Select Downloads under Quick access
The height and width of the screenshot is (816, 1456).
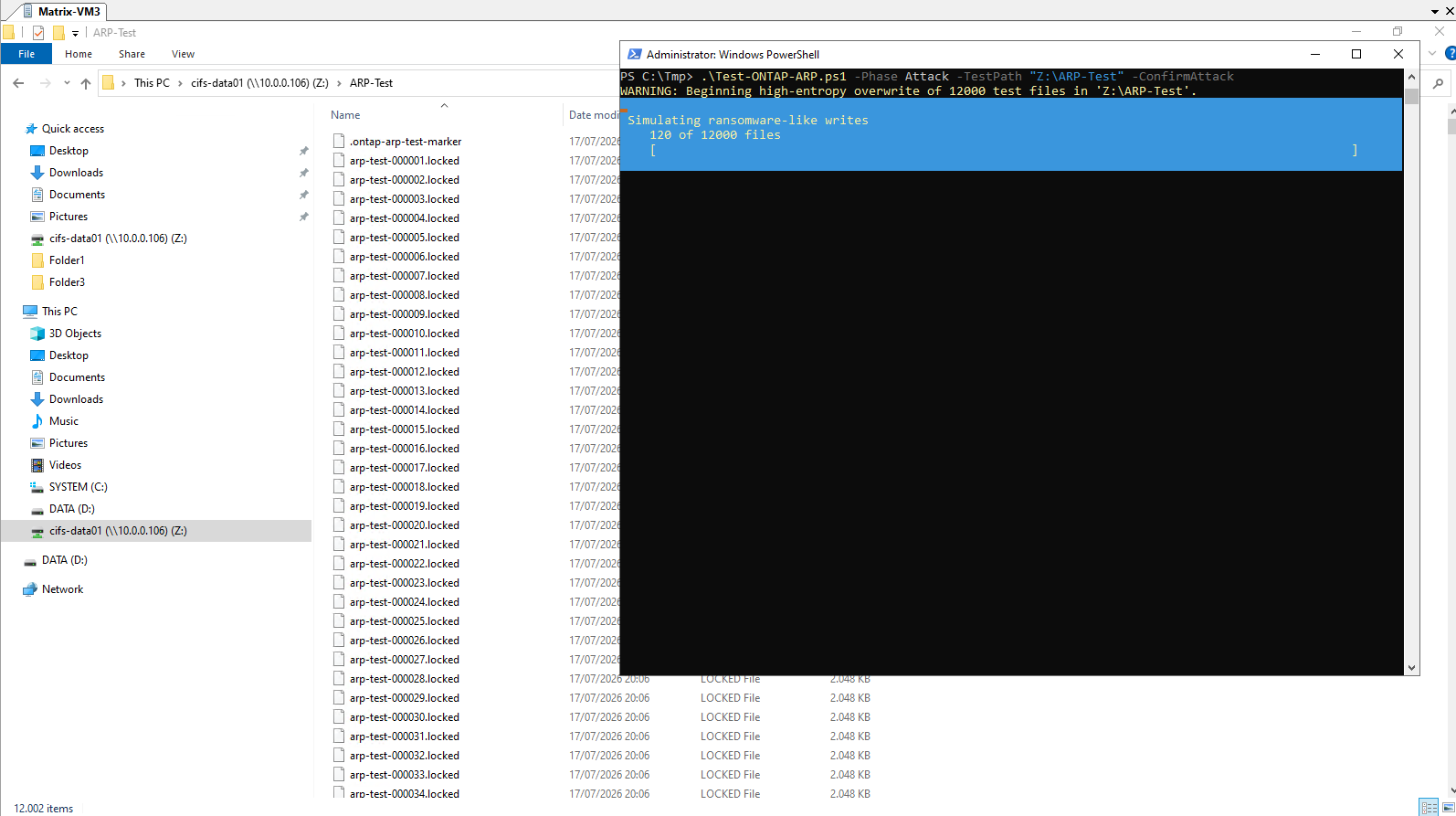pyautogui.click(x=76, y=173)
